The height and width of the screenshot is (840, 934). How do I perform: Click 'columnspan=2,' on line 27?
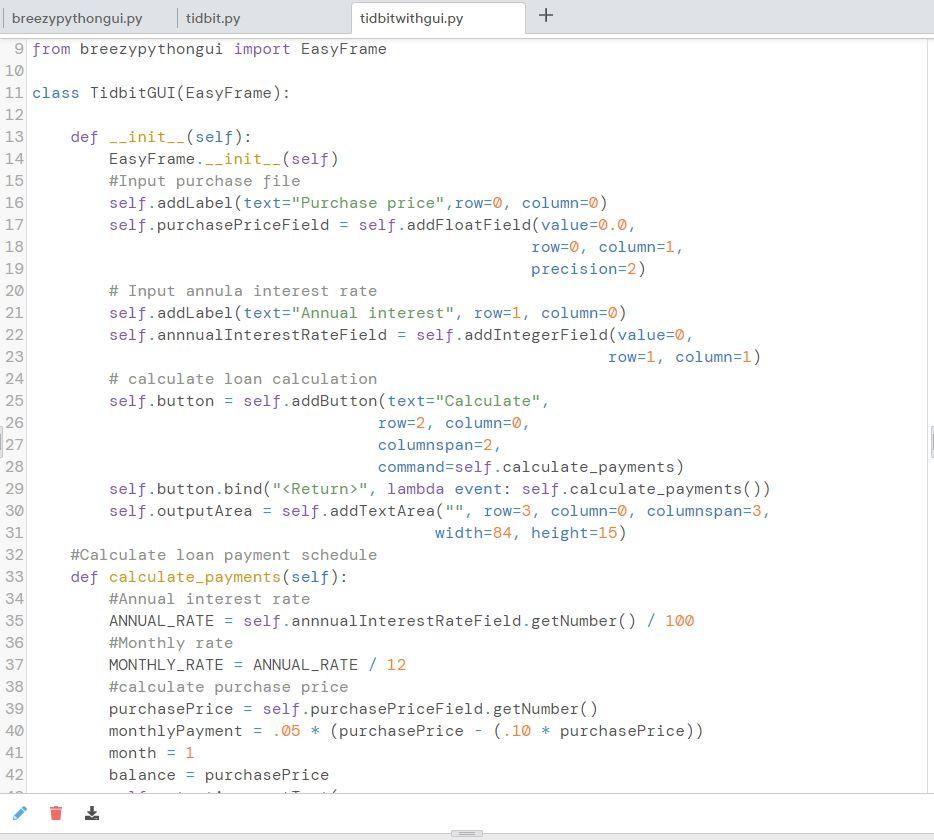coord(440,445)
